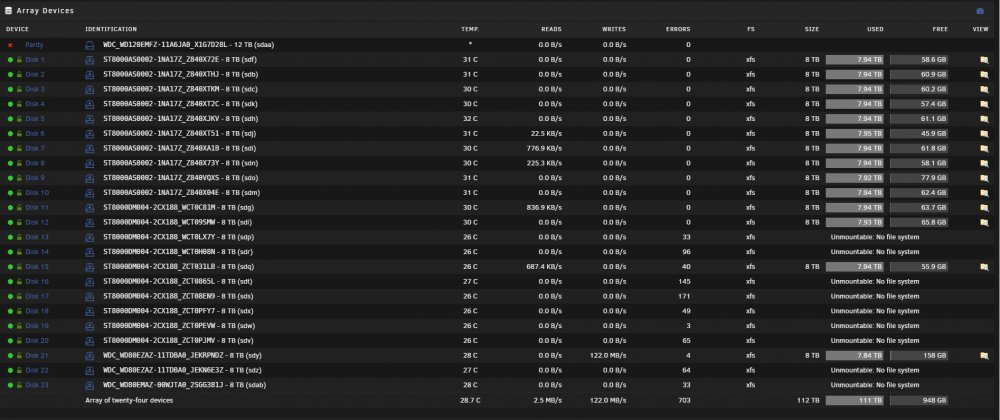Click the IDENTIFICATION column header
The image size is (1000, 420).
(111, 29)
